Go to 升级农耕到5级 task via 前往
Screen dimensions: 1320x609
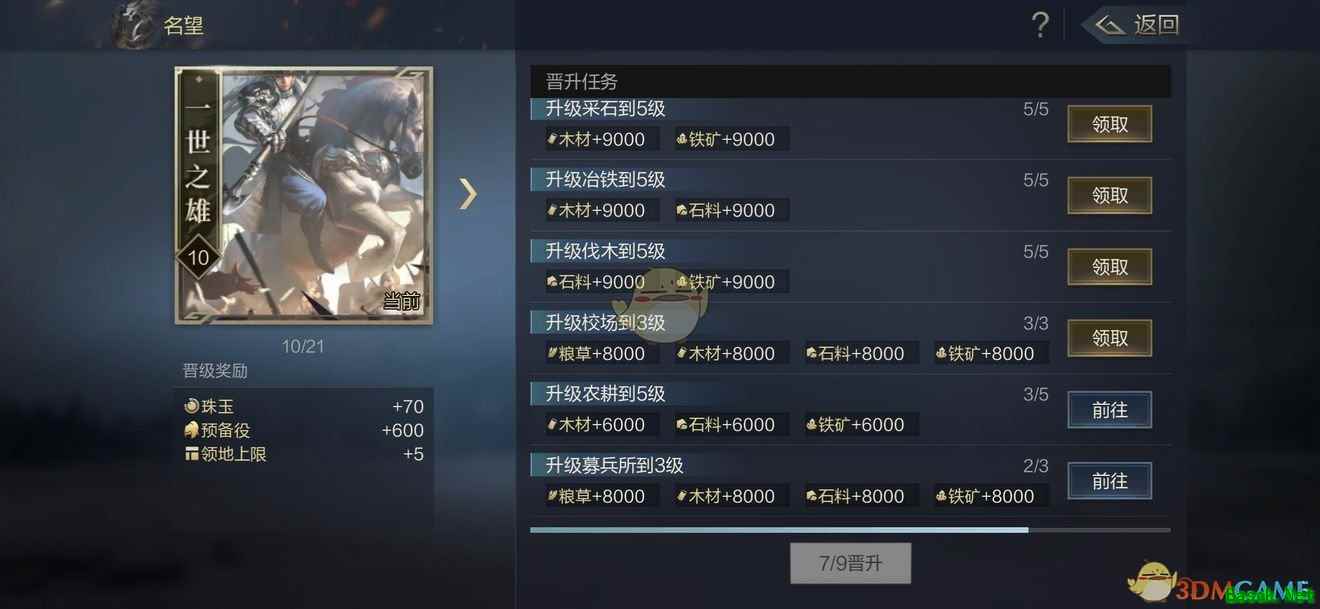(1110, 410)
